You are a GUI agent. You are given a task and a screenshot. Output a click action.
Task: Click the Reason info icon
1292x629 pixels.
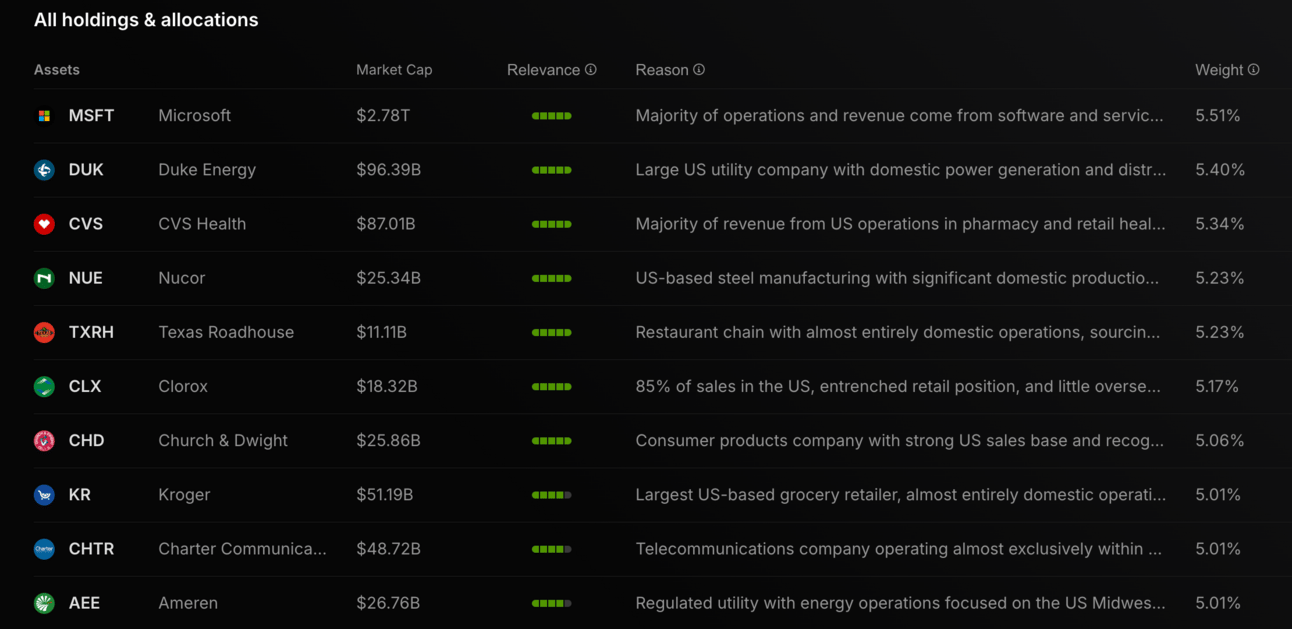pyautogui.click(x=699, y=70)
